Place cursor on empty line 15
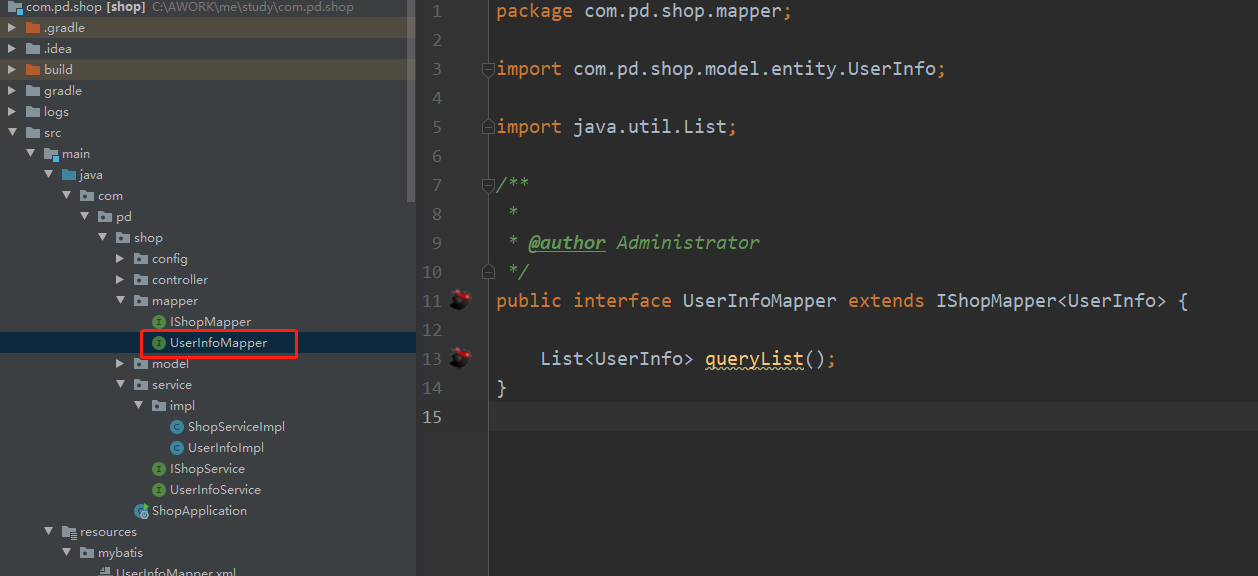 coord(873,417)
